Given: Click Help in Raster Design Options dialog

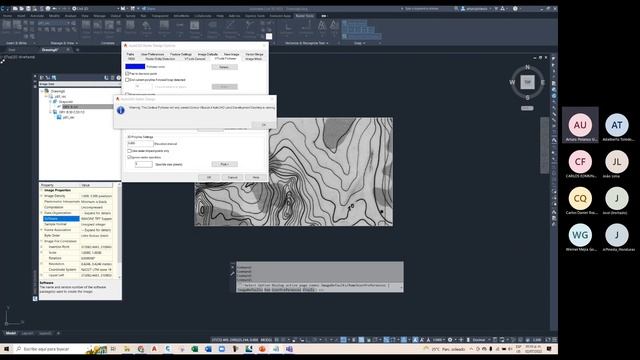Looking at the screenshot, I should tap(256, 178).
